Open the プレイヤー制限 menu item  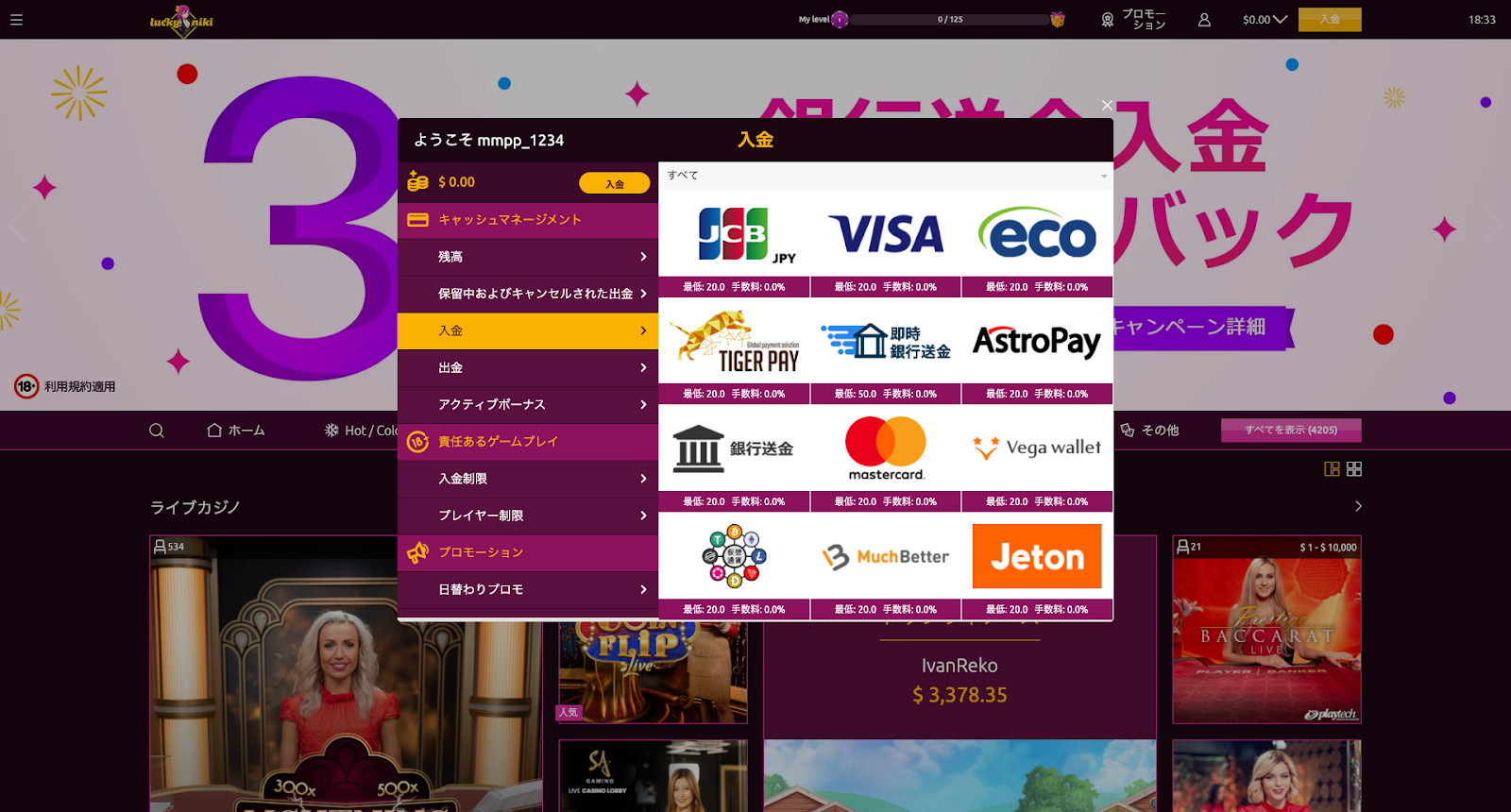coord(528,516)
